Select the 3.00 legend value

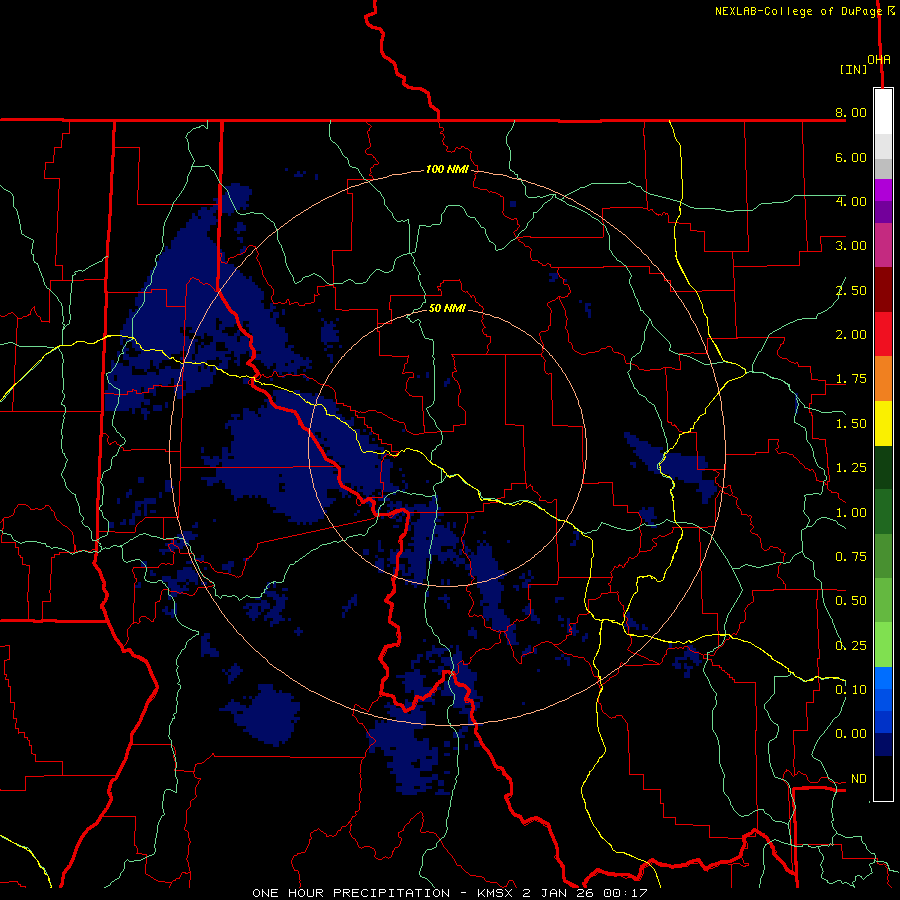[851, 246]
